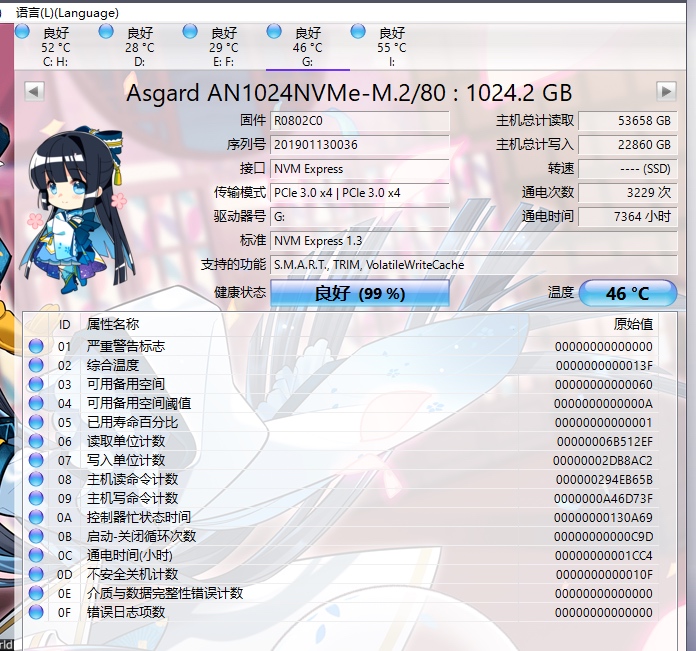Image resolution: width=696 pixels, height=651 pixels.
Task: Click the 46 °C temperature button
Action: [x=628, y=293]
